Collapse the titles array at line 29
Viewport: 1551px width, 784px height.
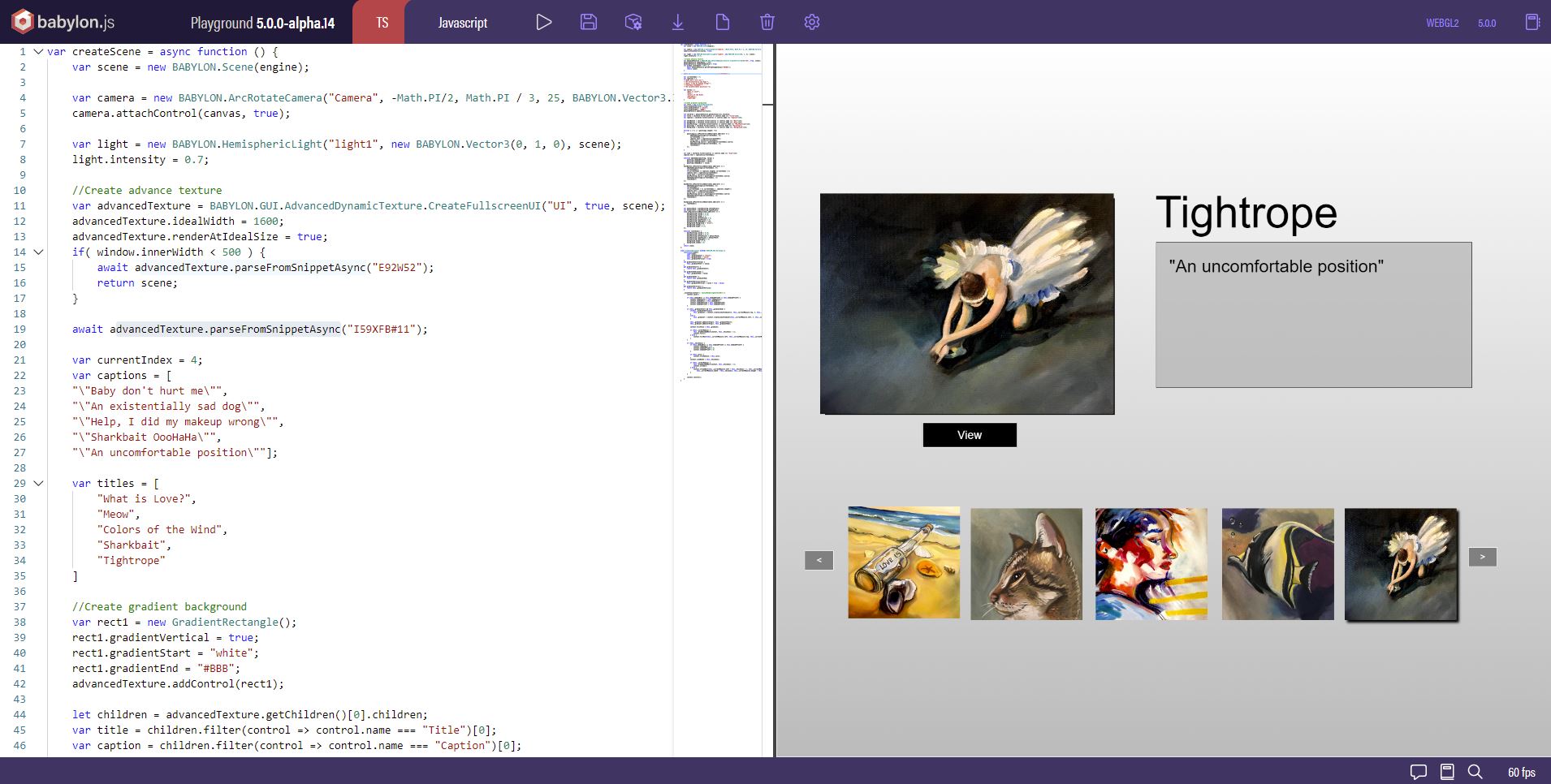[x=38, y=483]
